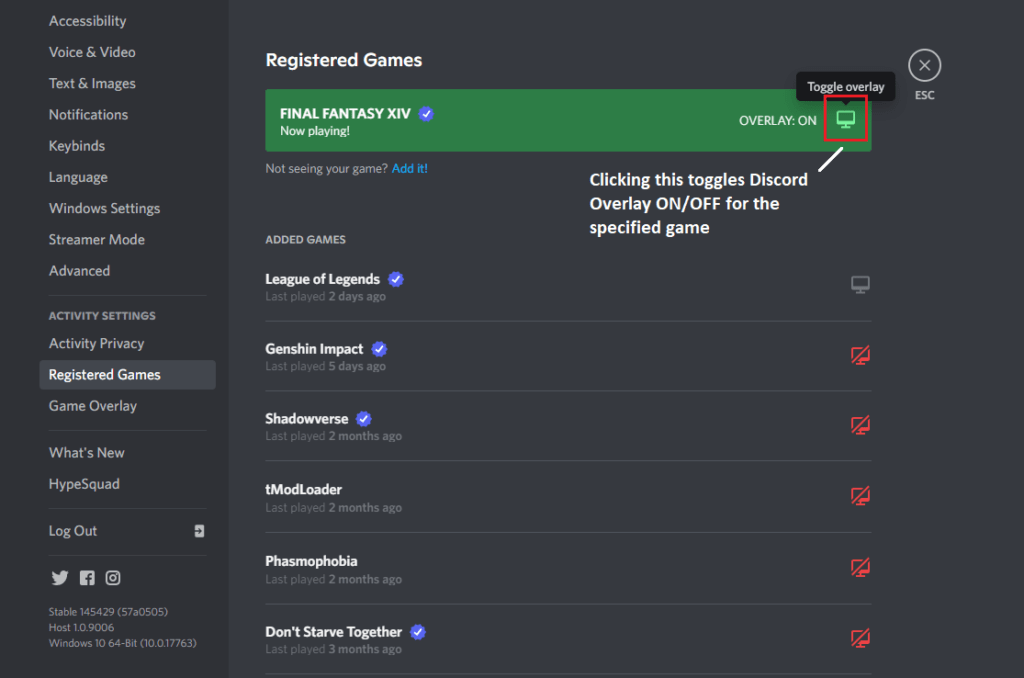This screenshot has width=1024, height=678.
Task: Click the 'Add it!' link
Action: (409, 169)
